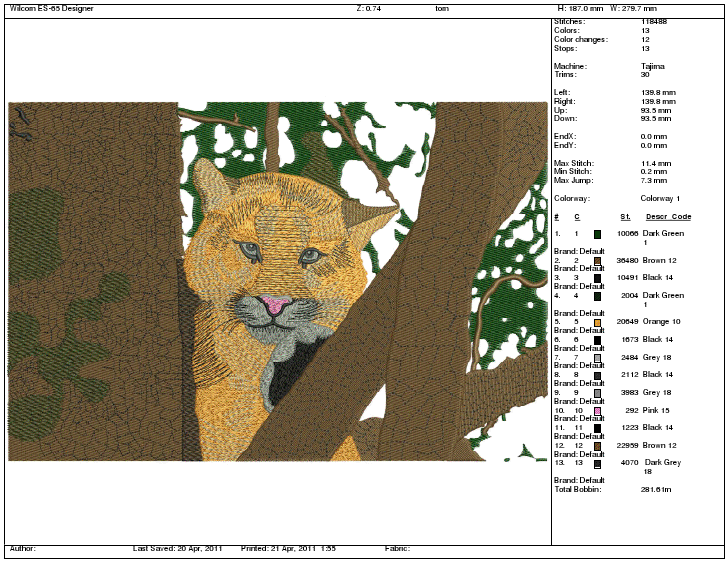Click the Descr. Code column header
Image resolution: width=728 pixels, height=563 pixels.
(668, 216)
